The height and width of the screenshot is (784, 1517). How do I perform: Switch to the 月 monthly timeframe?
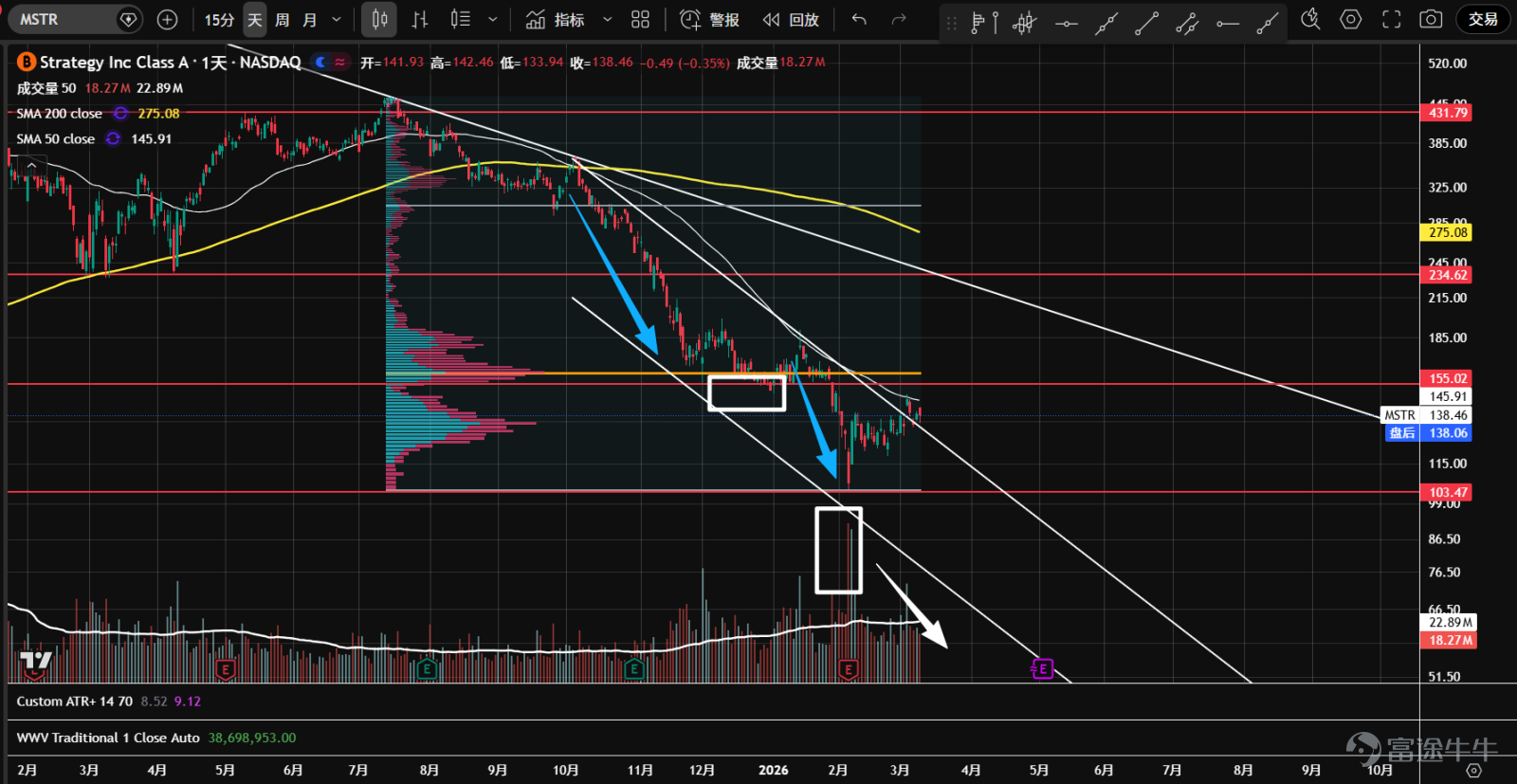(309, 19)
